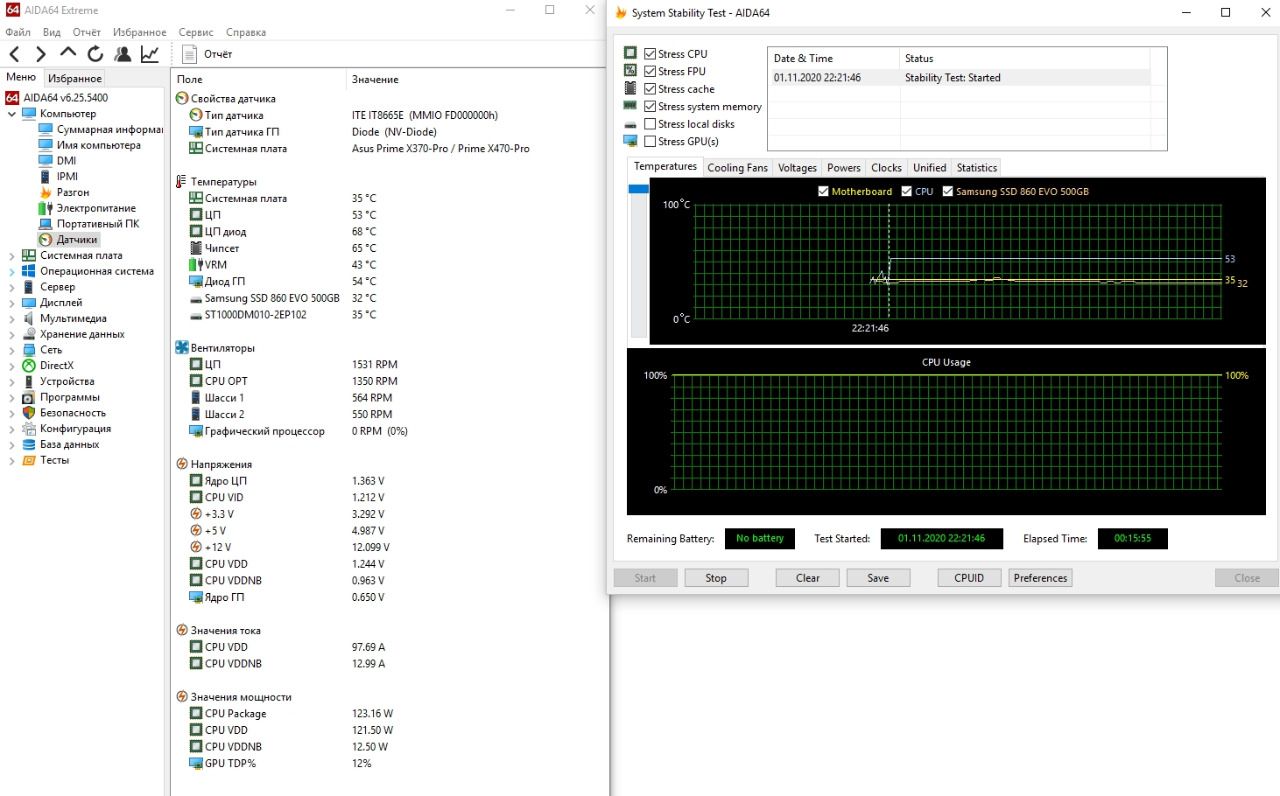Viewport: 1280px width, 796px height.
Task: Click the Clear button
Action: point(808,578)
